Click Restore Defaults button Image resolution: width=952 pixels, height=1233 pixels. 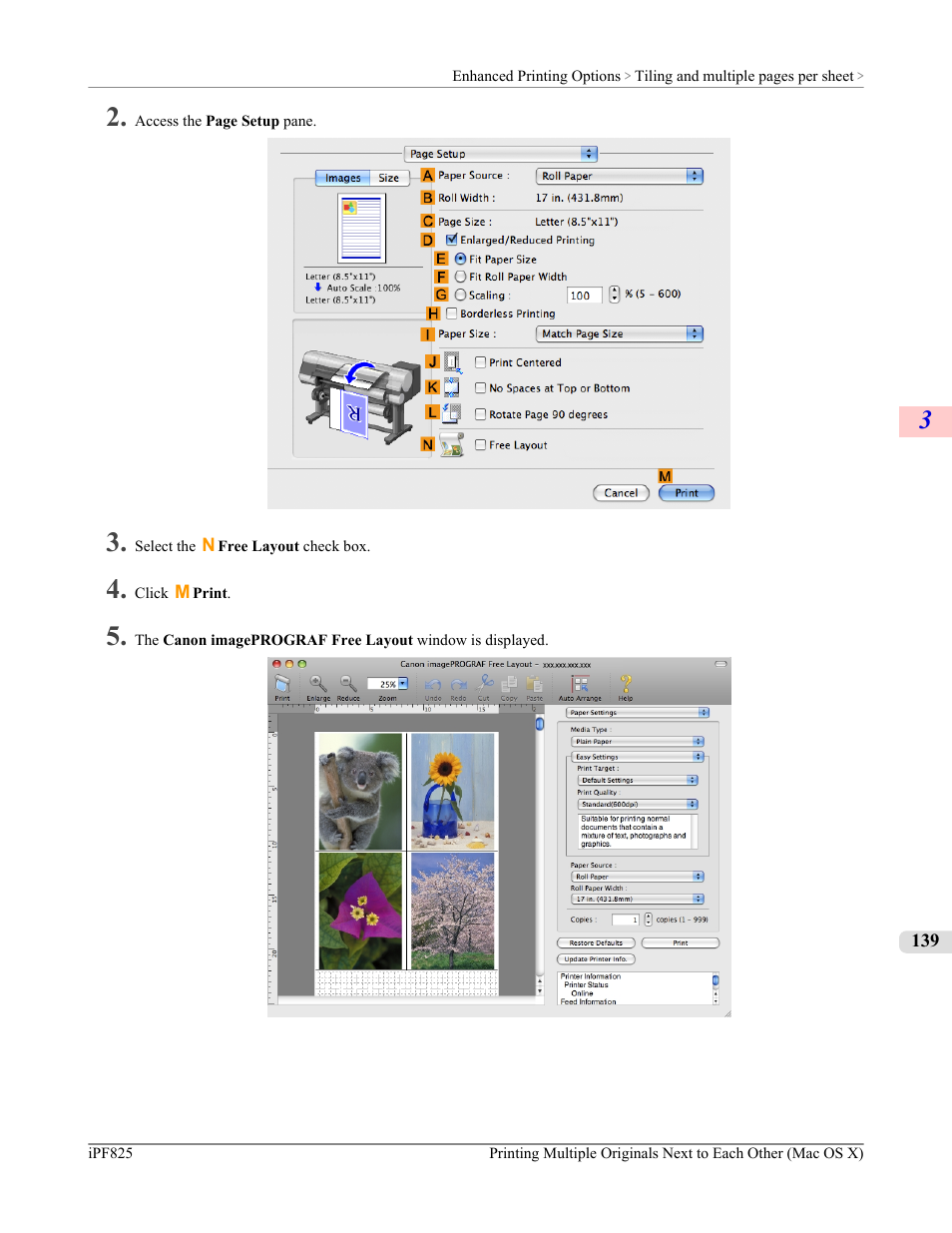(x=596, y=942)
